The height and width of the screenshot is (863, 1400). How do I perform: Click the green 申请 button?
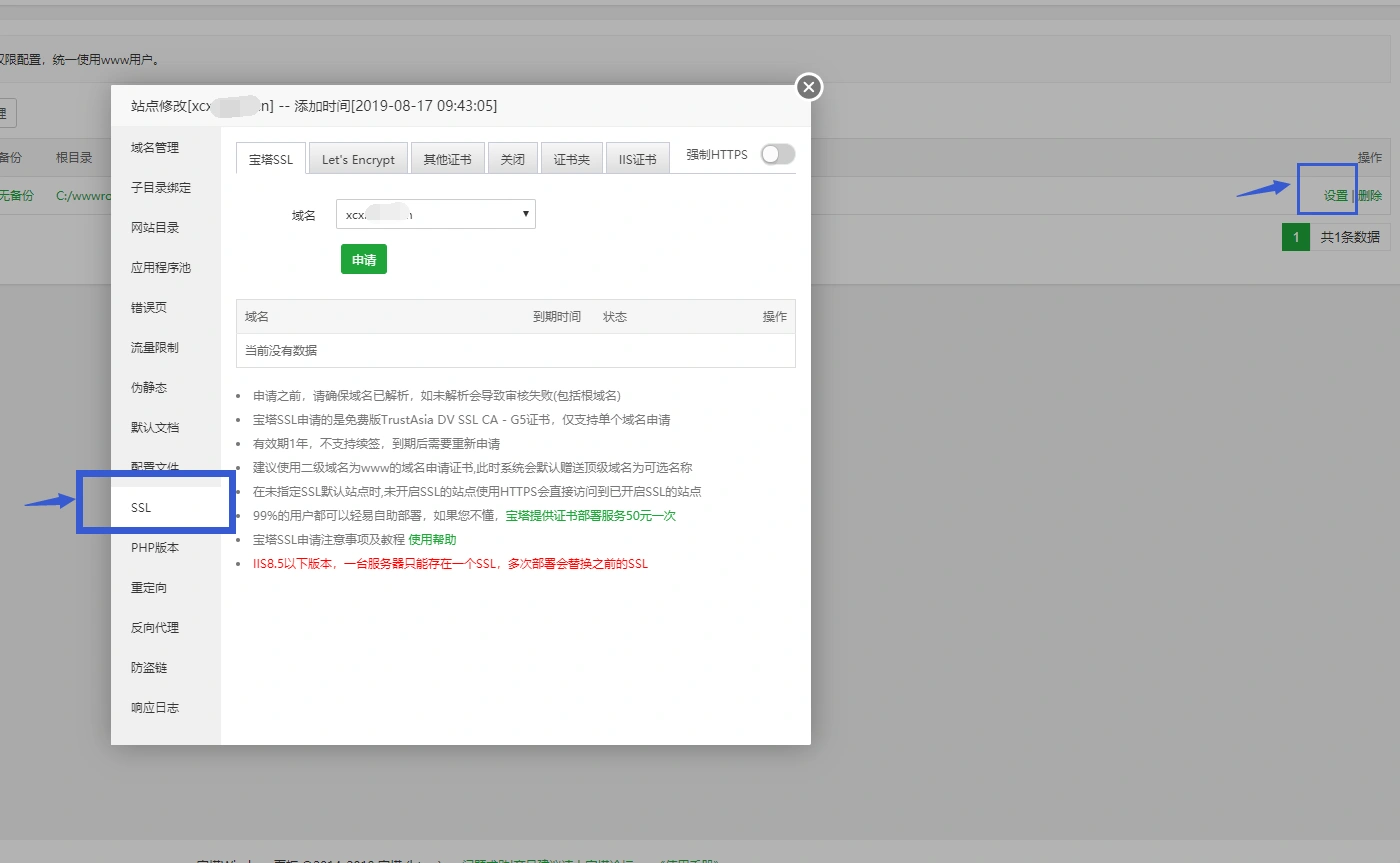pyautogui.click(x=363, y=259)
